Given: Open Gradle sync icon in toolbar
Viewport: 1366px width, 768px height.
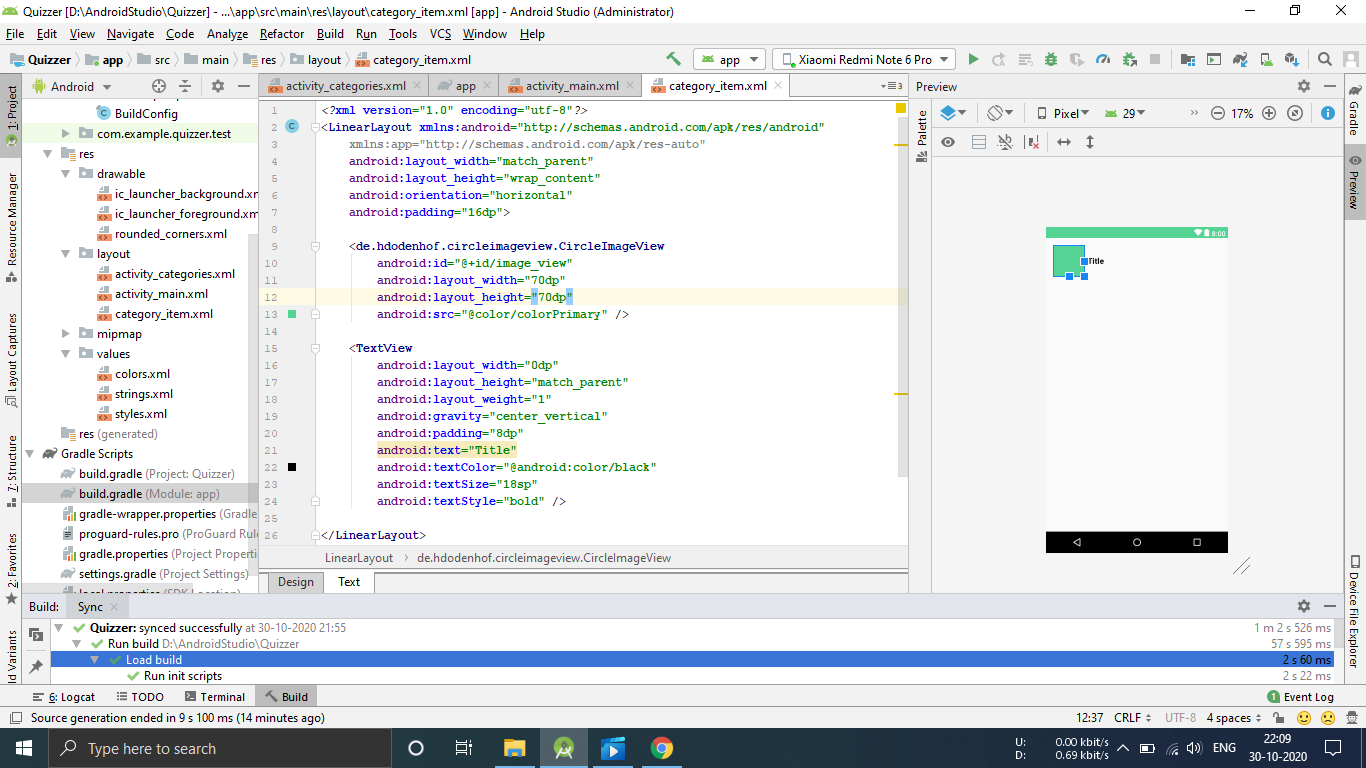Looking at the screenshot, I should tap(1240, 59).
